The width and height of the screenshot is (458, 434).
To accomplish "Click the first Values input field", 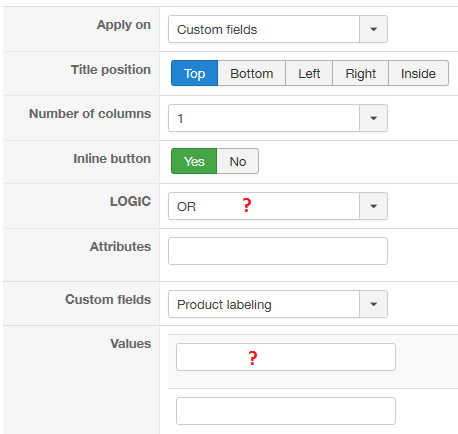I will [x=286, y=357].
